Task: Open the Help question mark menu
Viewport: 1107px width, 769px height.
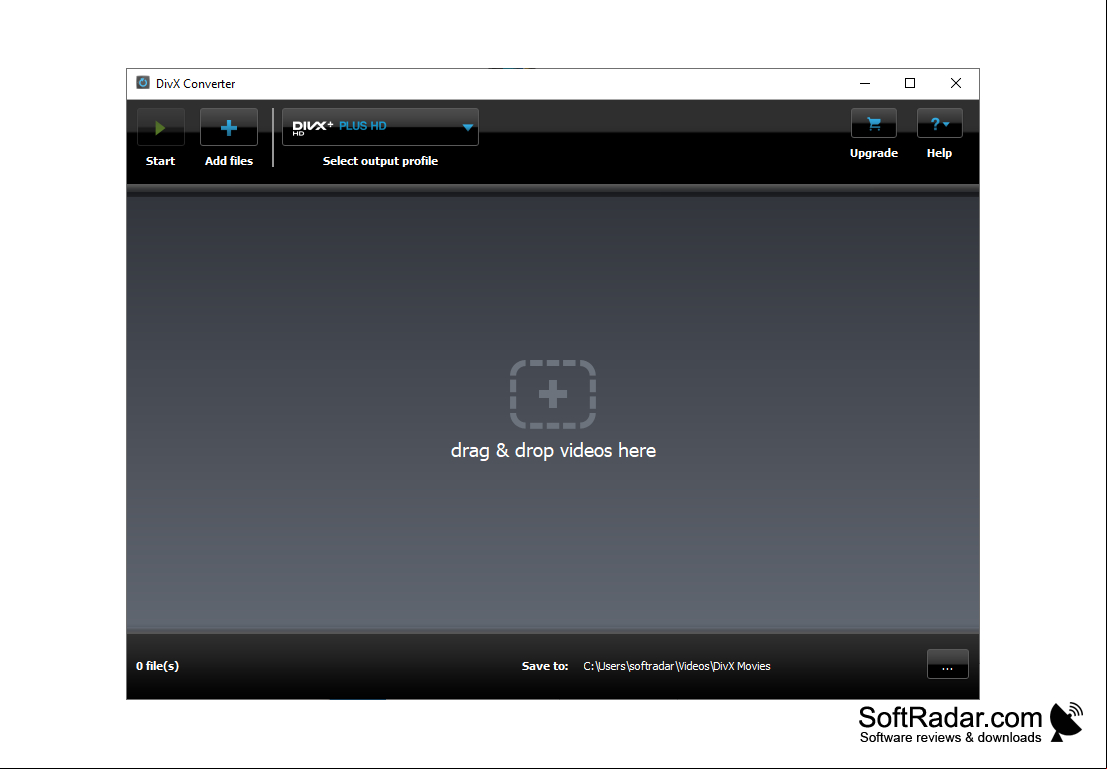Action: [940, 124]
